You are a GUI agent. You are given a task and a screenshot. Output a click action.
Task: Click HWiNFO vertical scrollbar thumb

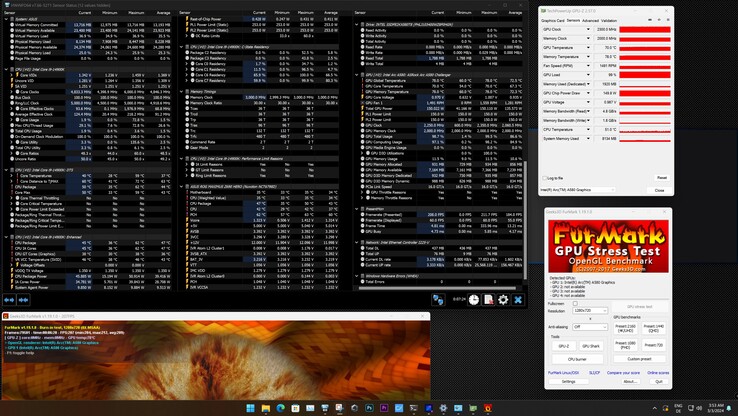tap(525, 220)
